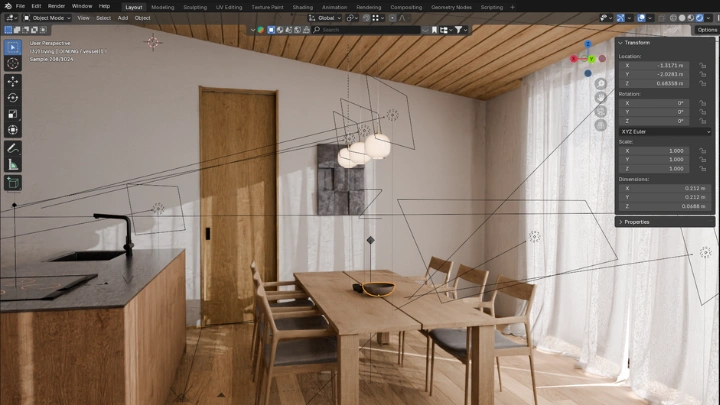This screenshot has width=720, height=405.
Task: Open the Global transform orientation dropdown
Action: click(x=325, y=18)
